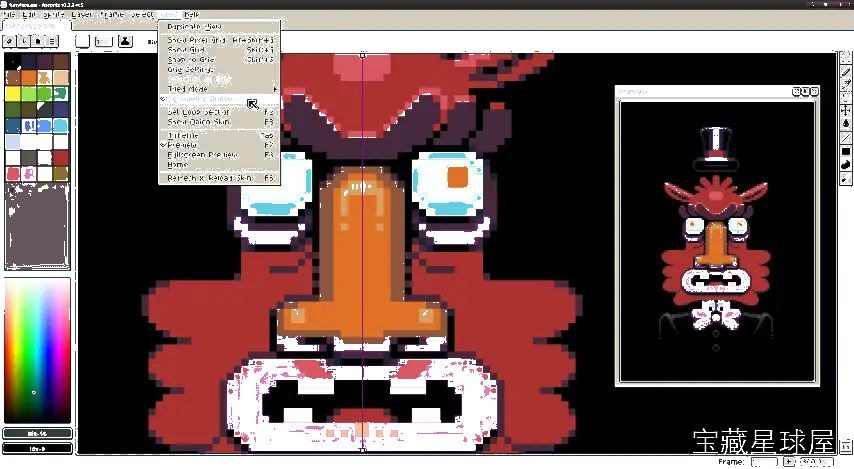Image resolution: width=854 pixels, height=469 pixels.
Task: Select the Eraser tool in right toolbar
Action: point(846,98)
